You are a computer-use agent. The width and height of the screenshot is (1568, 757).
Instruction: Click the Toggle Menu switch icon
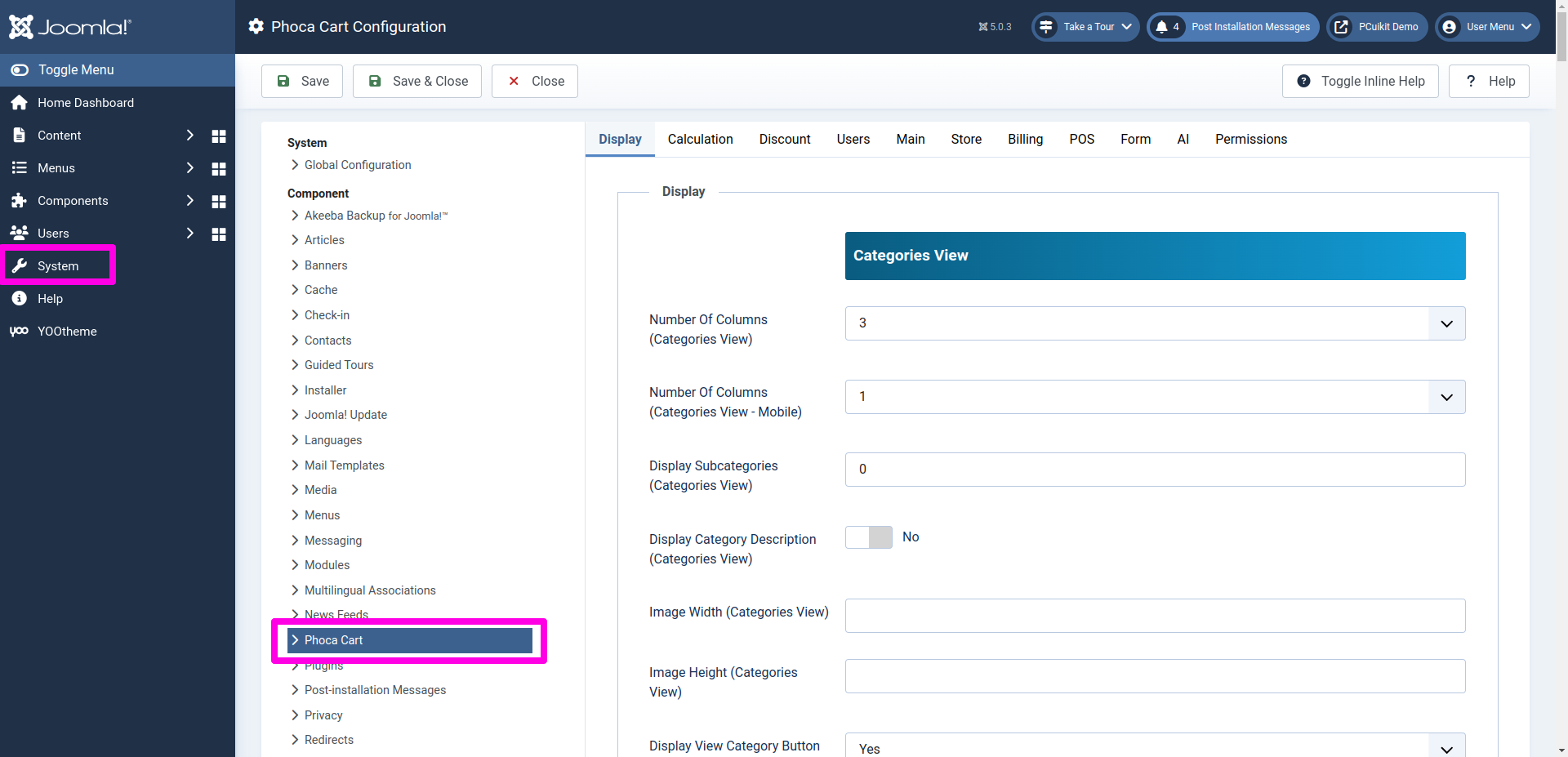20,70
